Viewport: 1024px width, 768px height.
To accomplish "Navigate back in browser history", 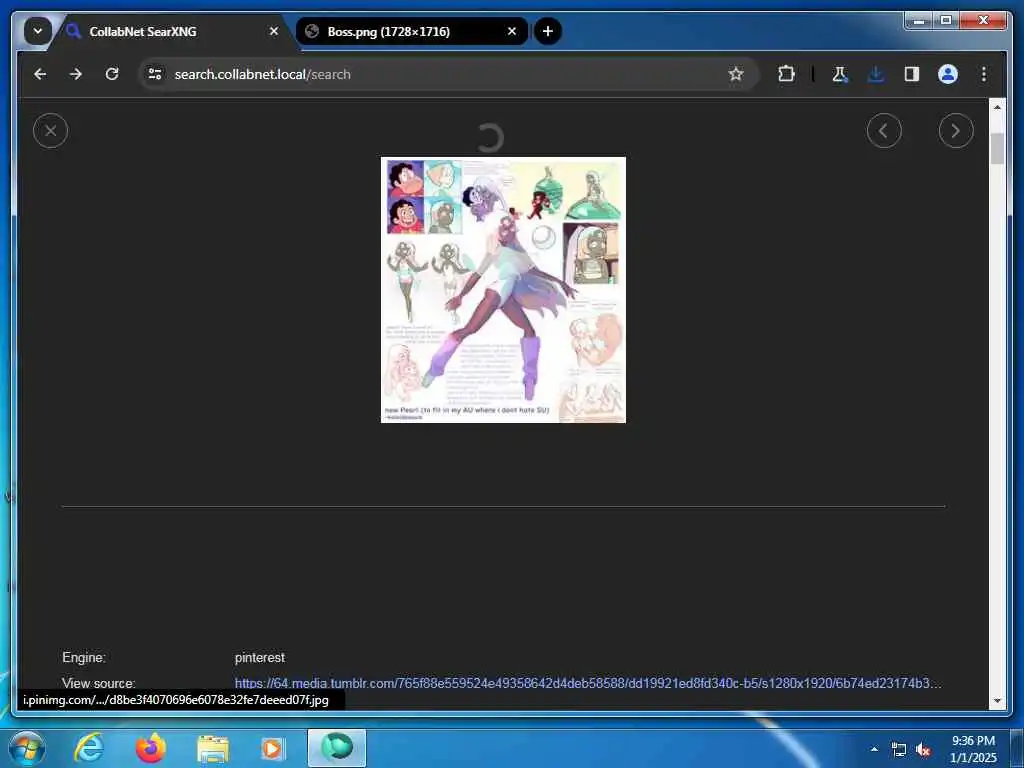I will click(40, 74).
